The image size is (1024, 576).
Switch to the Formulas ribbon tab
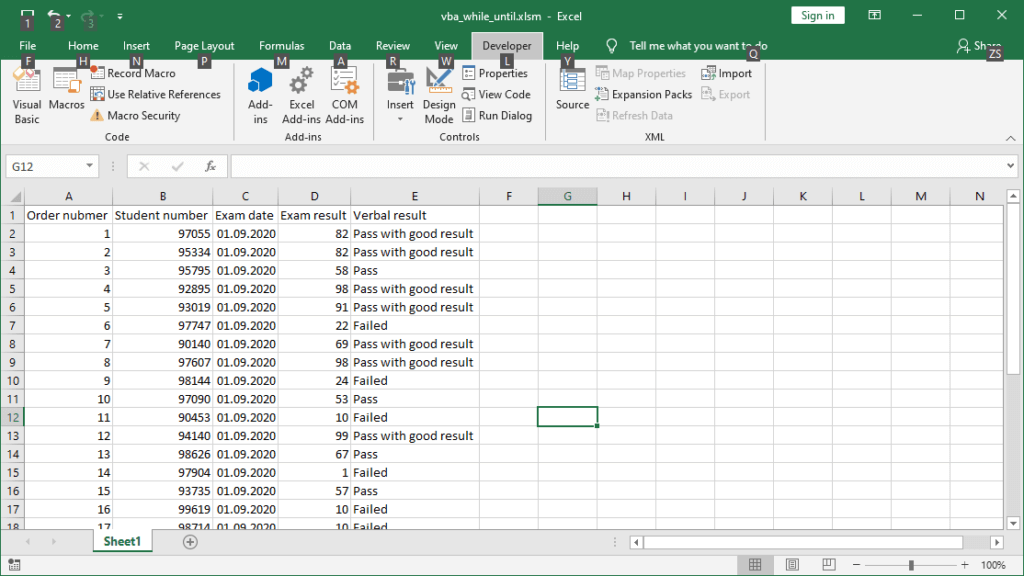click(x=281, y=45)
